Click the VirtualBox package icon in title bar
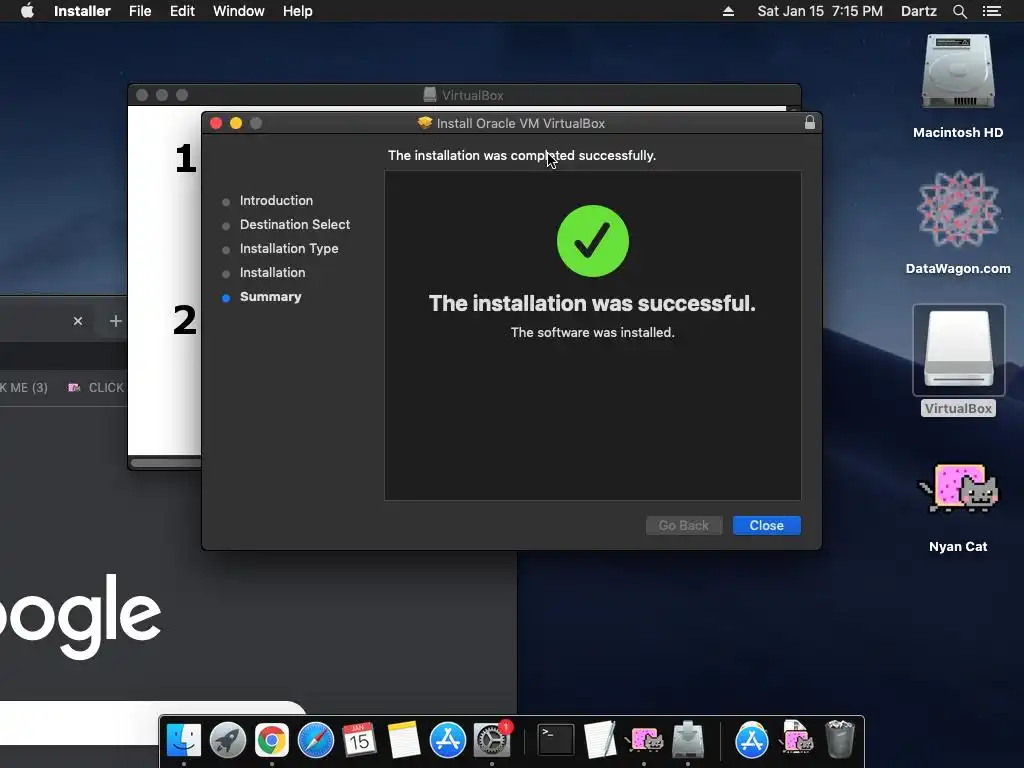 (425, 123)
